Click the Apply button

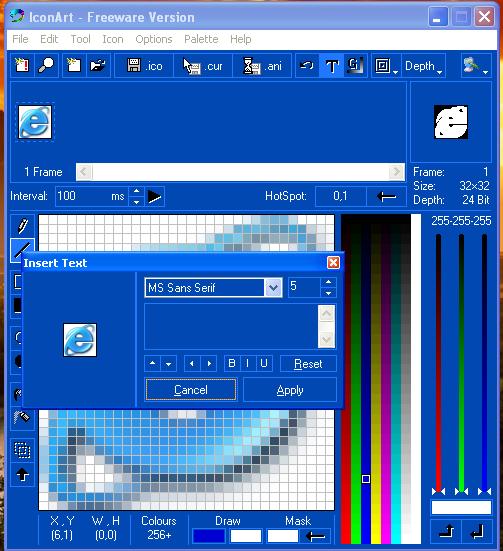pyautogui.click(x=290, y=390)
